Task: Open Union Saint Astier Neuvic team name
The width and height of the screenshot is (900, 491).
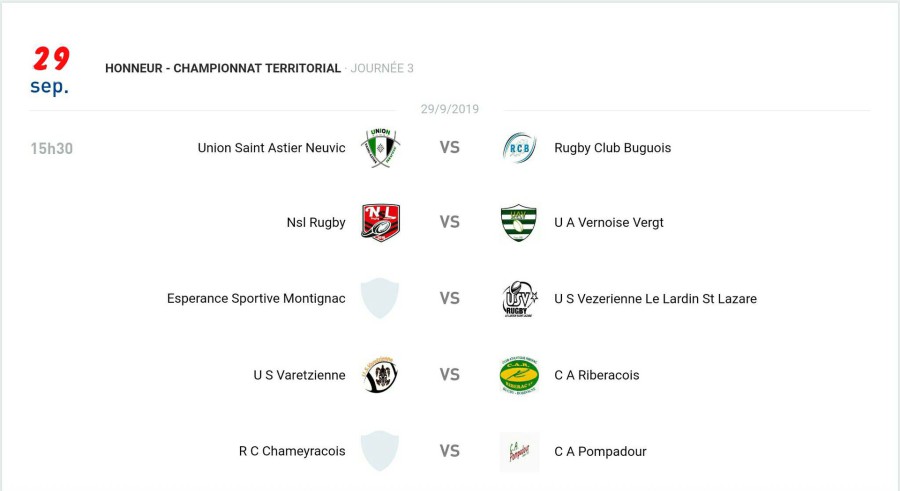Action: click(271, 148)
